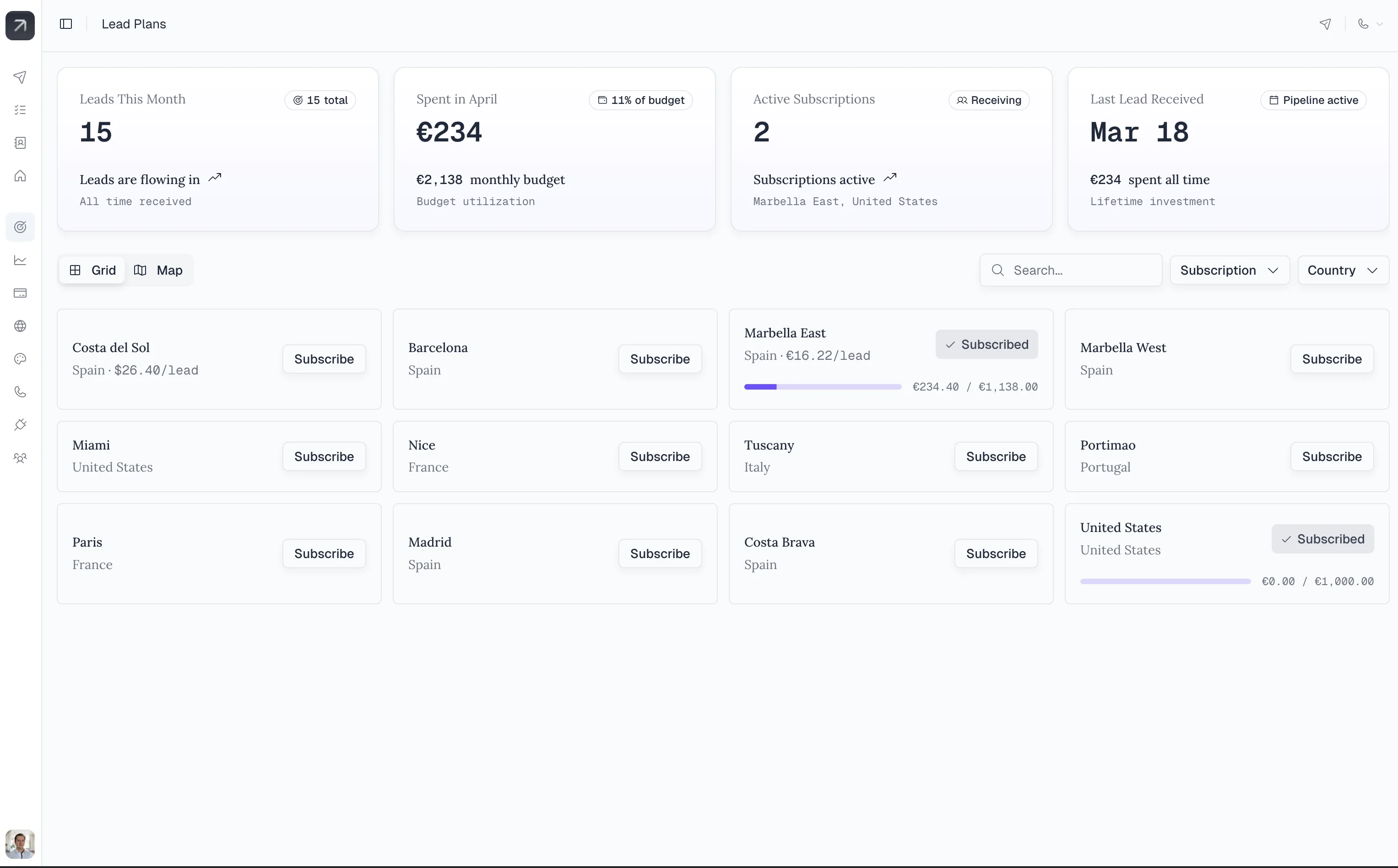Subscribe to the Tuscany lead plan

996,456
